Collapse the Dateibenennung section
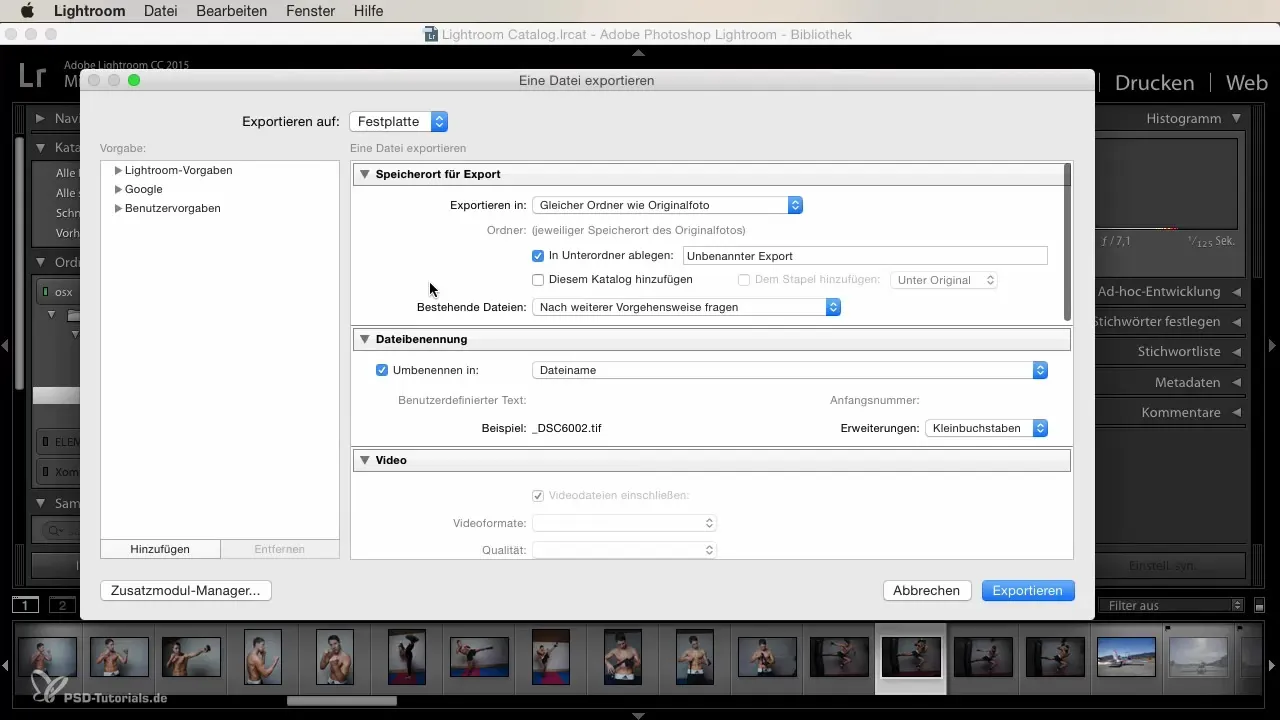Viewport: 1280px width, 720px height. (364, 340)
